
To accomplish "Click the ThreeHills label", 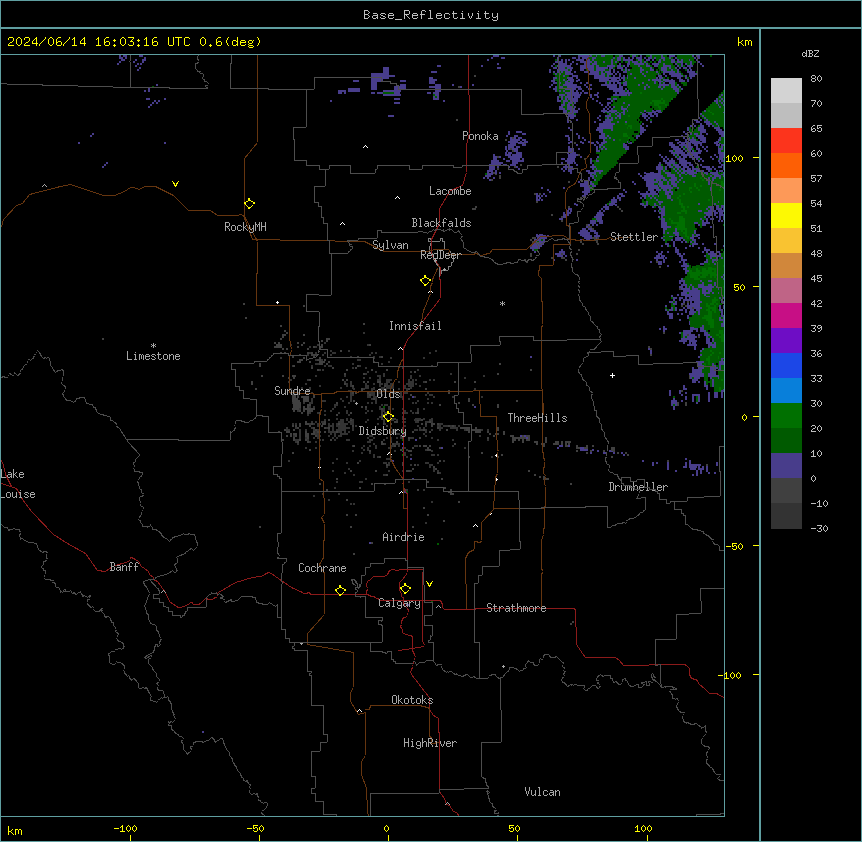I will pos(537,418).
